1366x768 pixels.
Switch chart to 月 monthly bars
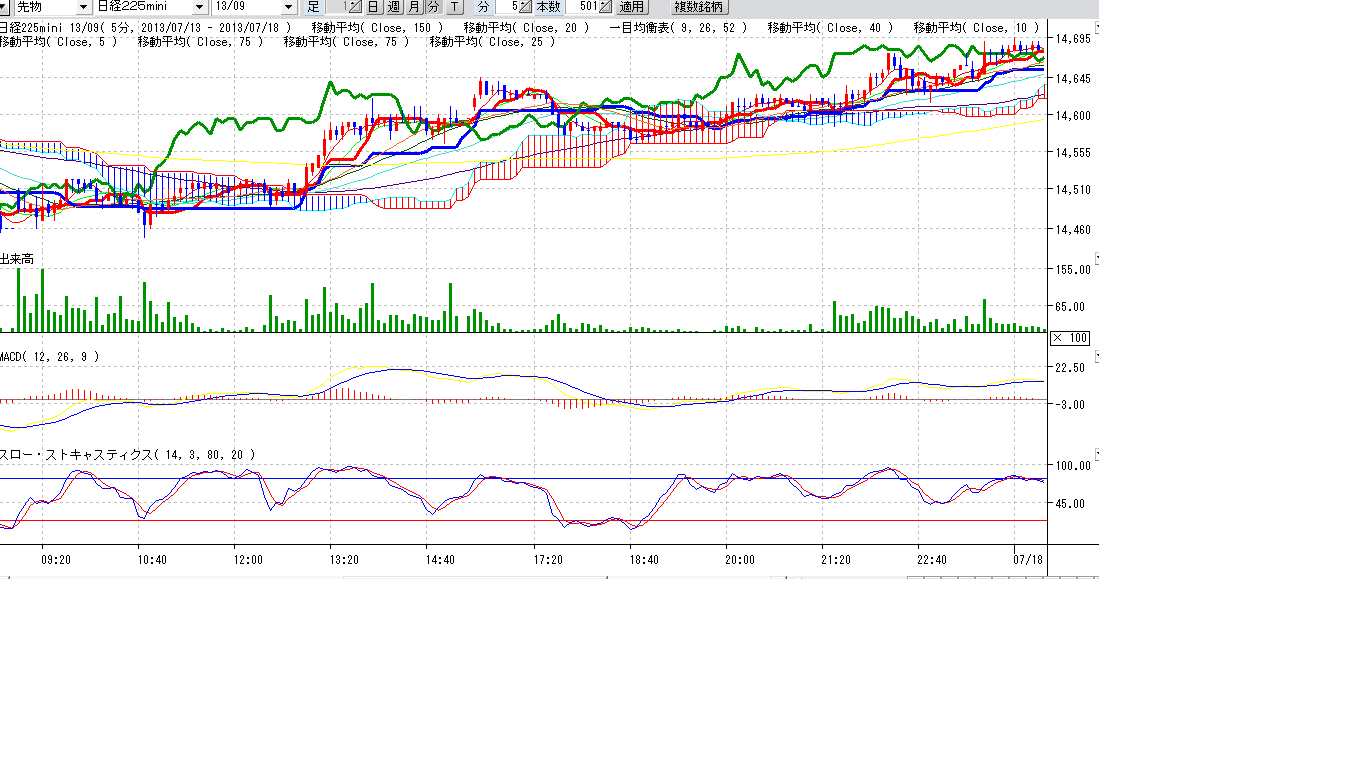click(414, 7)
